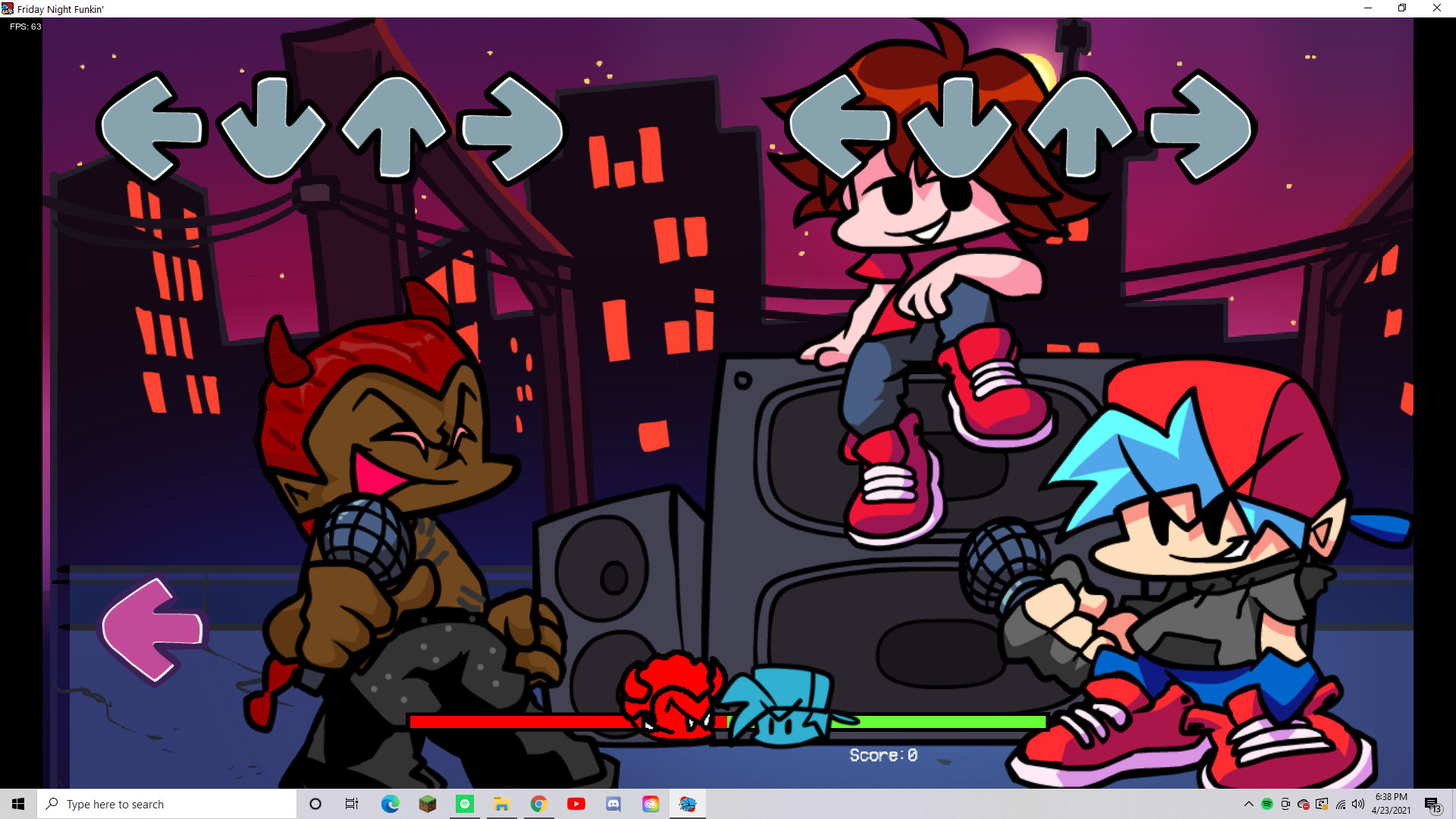
Task: Open the volume control in system tray
Action: pyautogui.click(x=1358, y=804)
